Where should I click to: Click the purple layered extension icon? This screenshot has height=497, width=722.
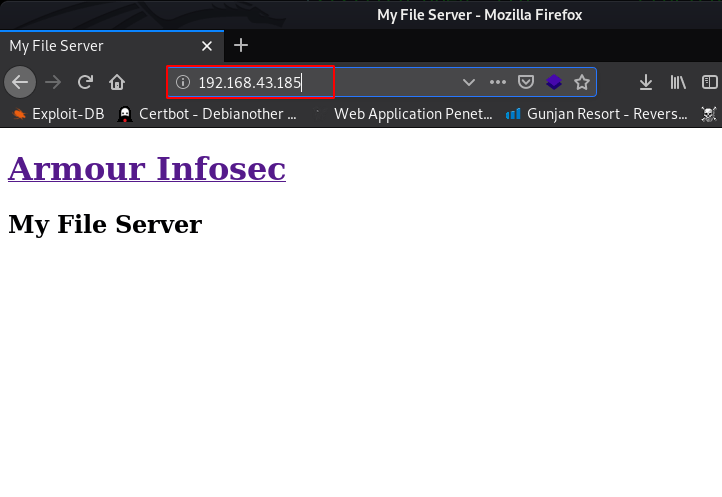554,82
